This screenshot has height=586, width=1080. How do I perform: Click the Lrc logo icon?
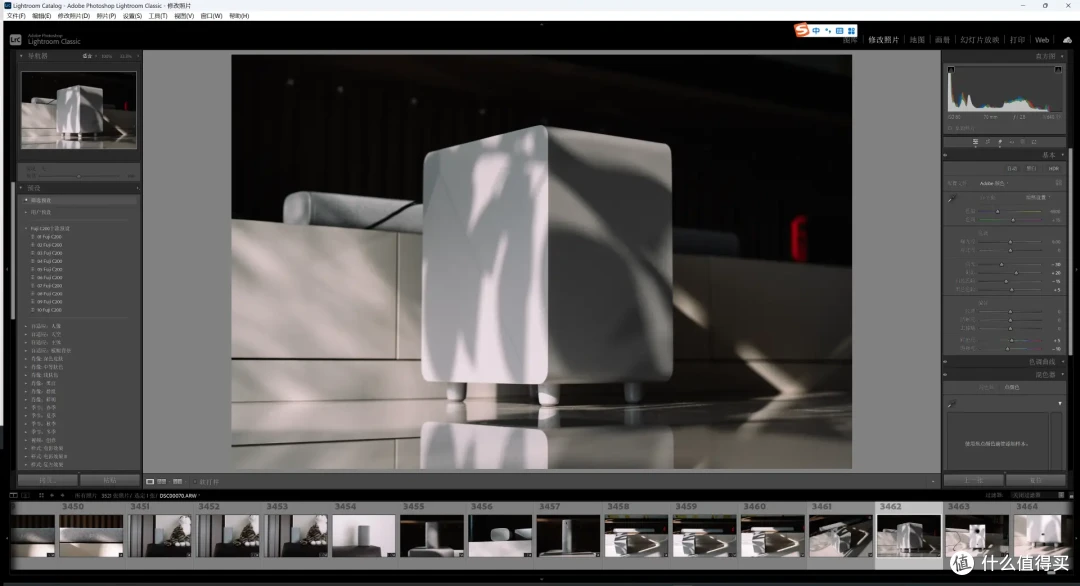15,40
